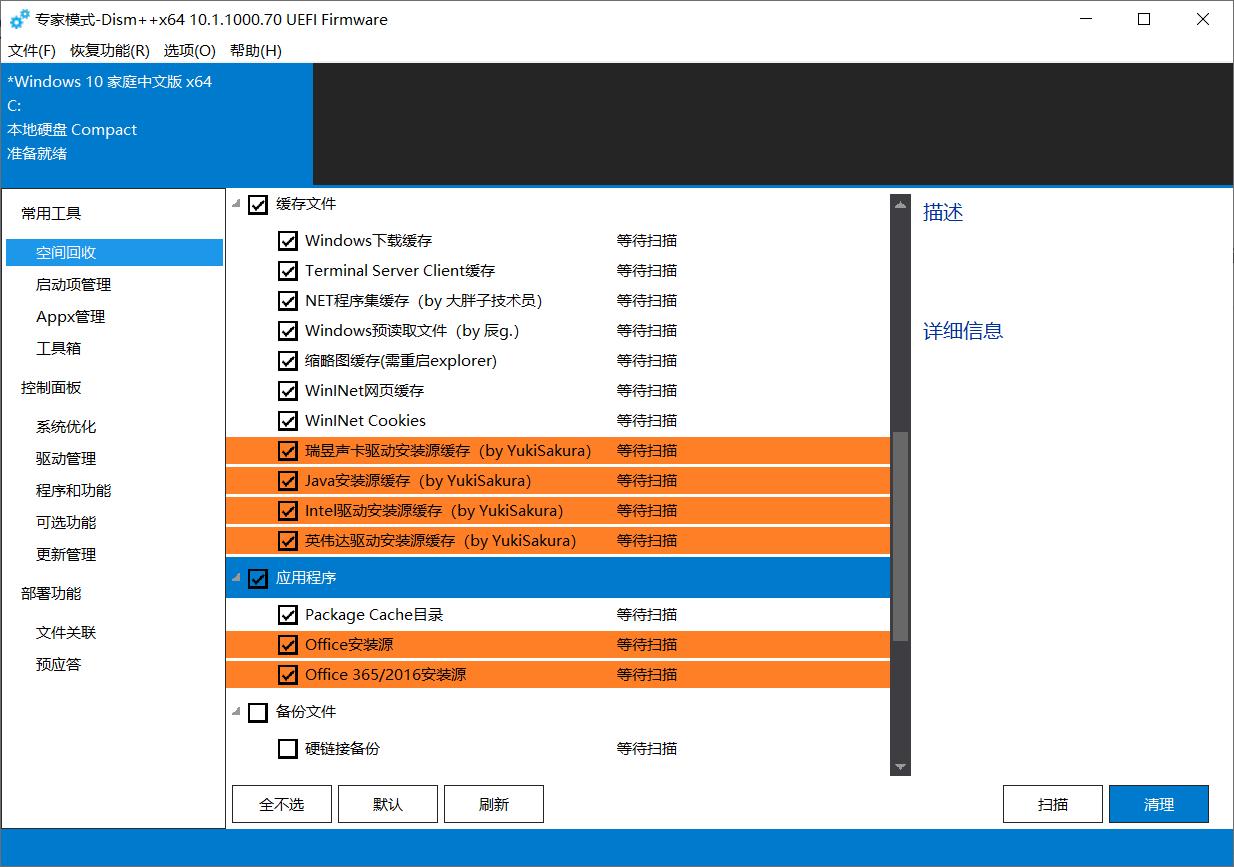This screenshot has height=867, width=1234.
Task: Open 启动项管理 in the sidebar
Action: coord(73,284)
